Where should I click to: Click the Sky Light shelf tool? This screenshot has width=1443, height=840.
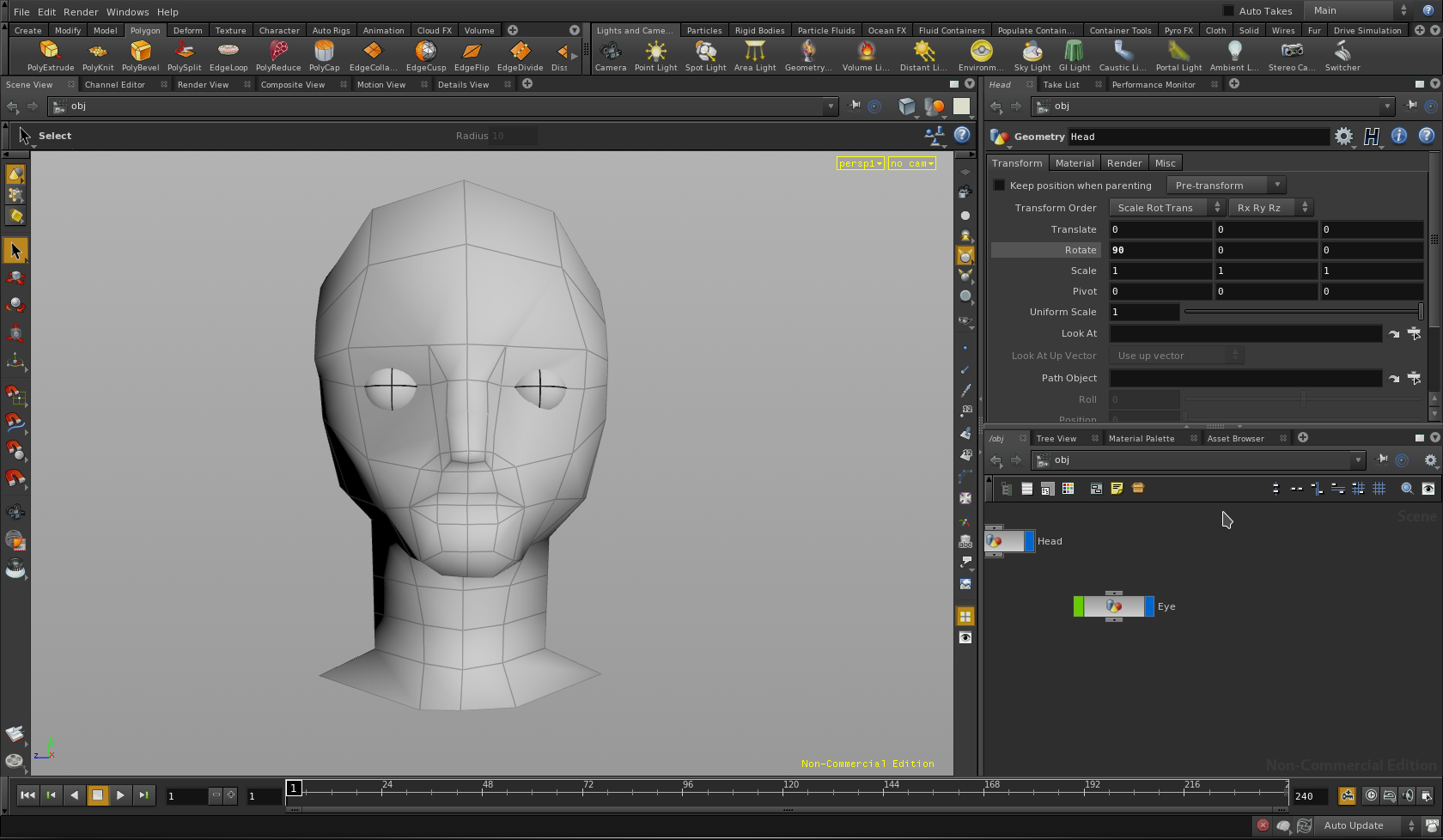click(x=1032, y=52)
